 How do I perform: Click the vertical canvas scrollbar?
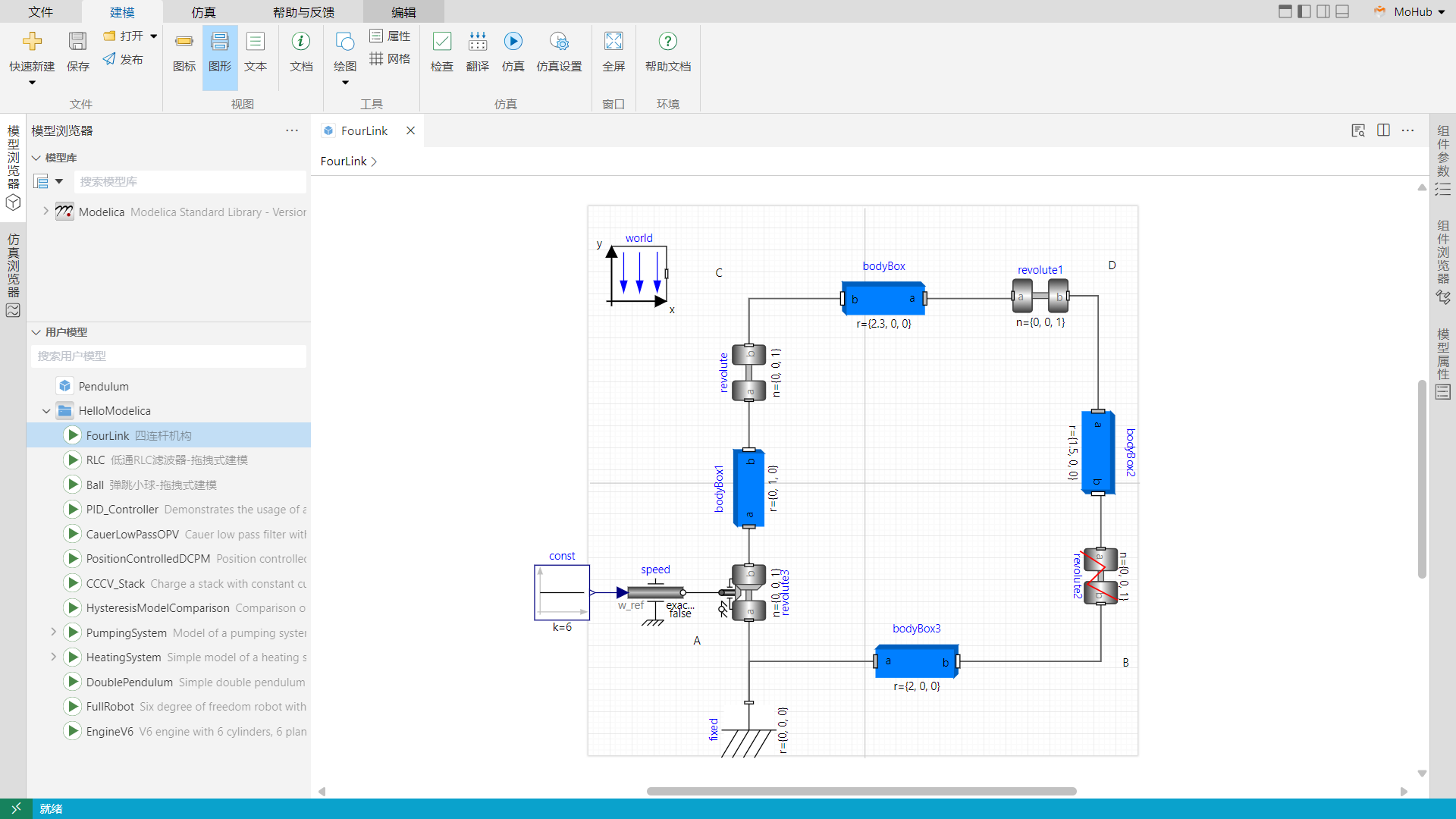pyautogui.click(x=1422, y=478)
